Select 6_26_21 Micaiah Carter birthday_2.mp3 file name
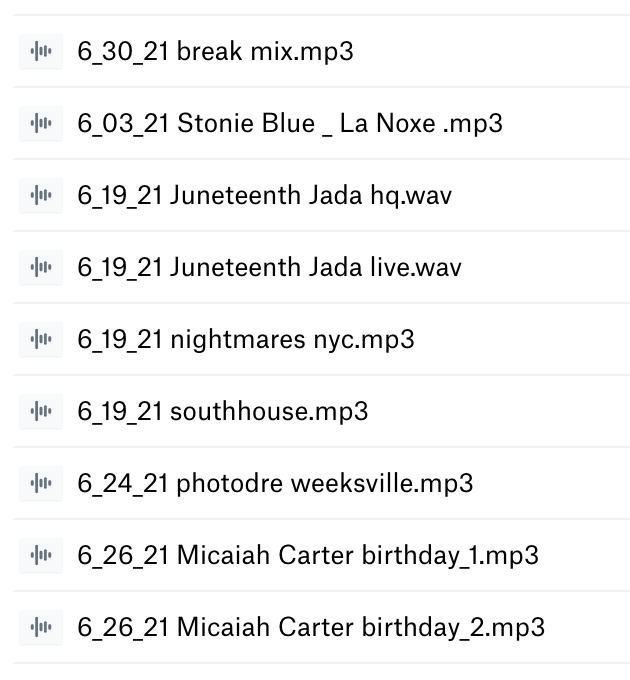 point(311,628)
